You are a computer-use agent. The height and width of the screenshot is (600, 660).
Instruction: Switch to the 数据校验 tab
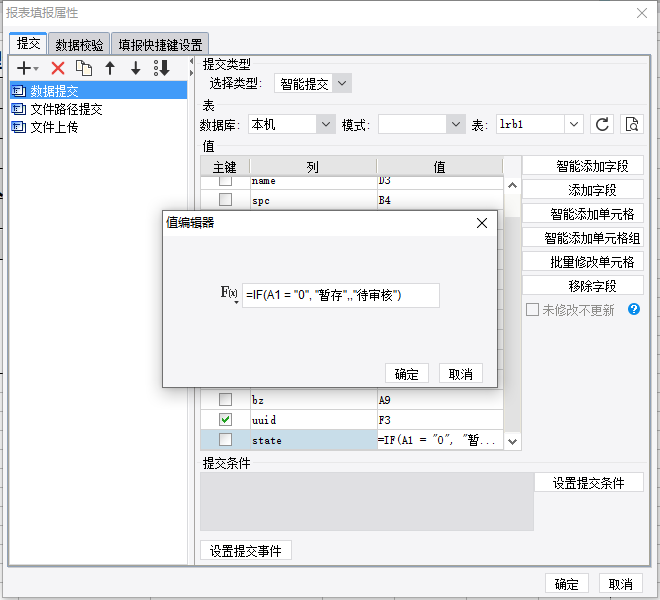pos(79,45)
